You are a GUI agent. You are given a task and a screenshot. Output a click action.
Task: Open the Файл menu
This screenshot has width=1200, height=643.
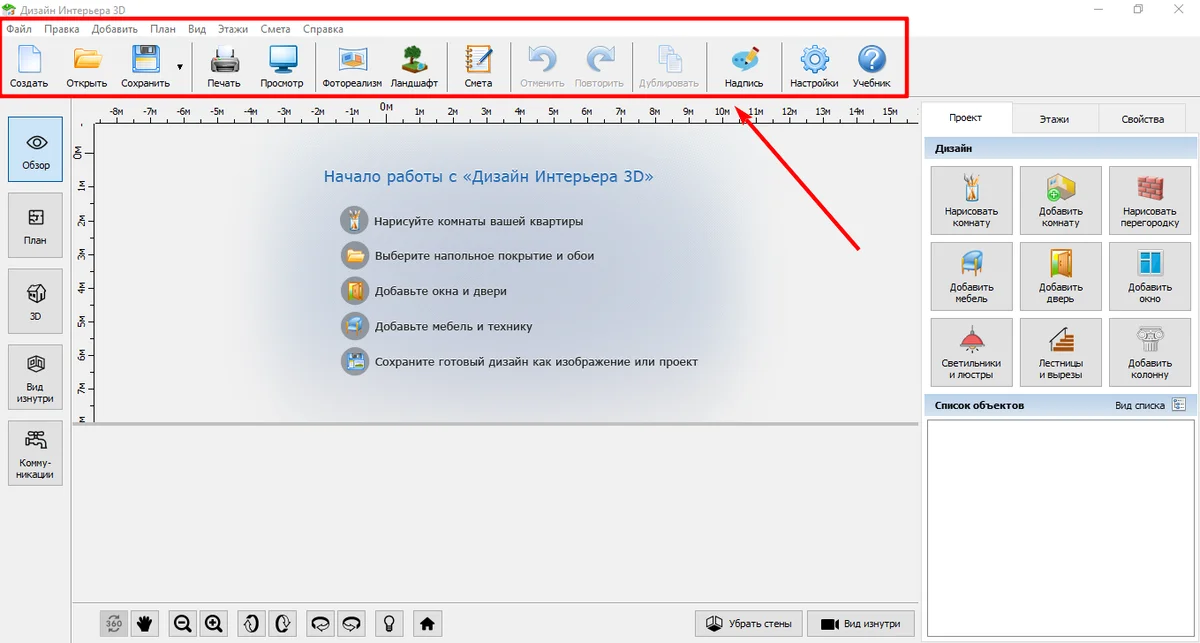click(x=19, y=29)
